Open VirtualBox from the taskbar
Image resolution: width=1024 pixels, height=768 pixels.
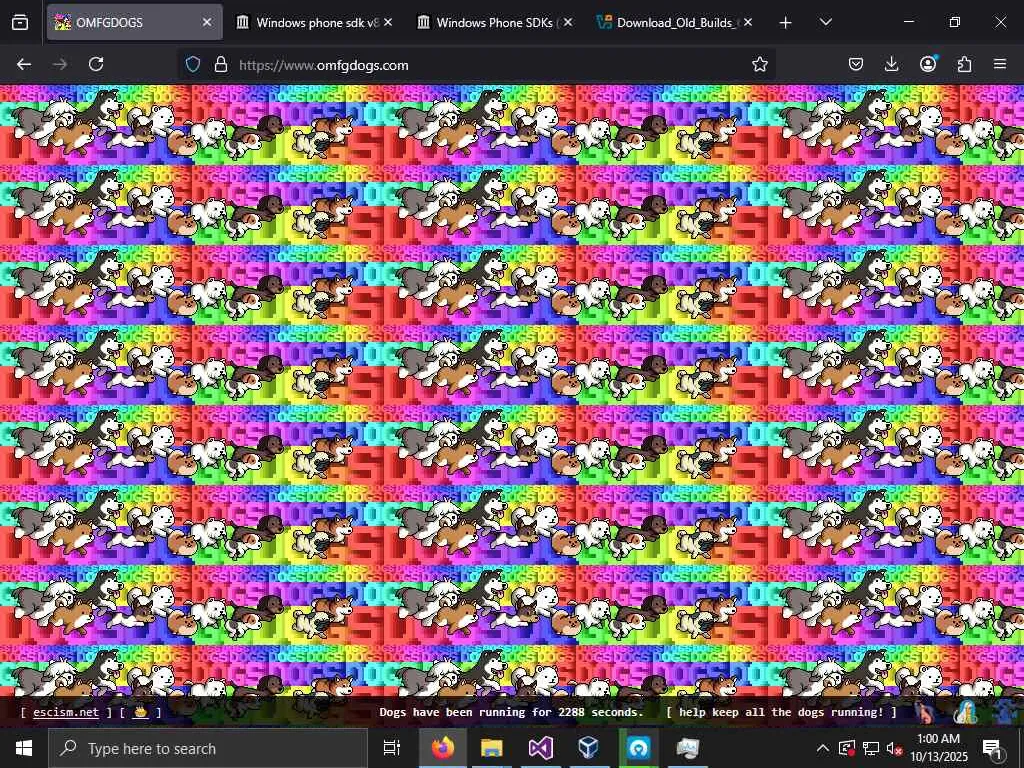(588, 748)
